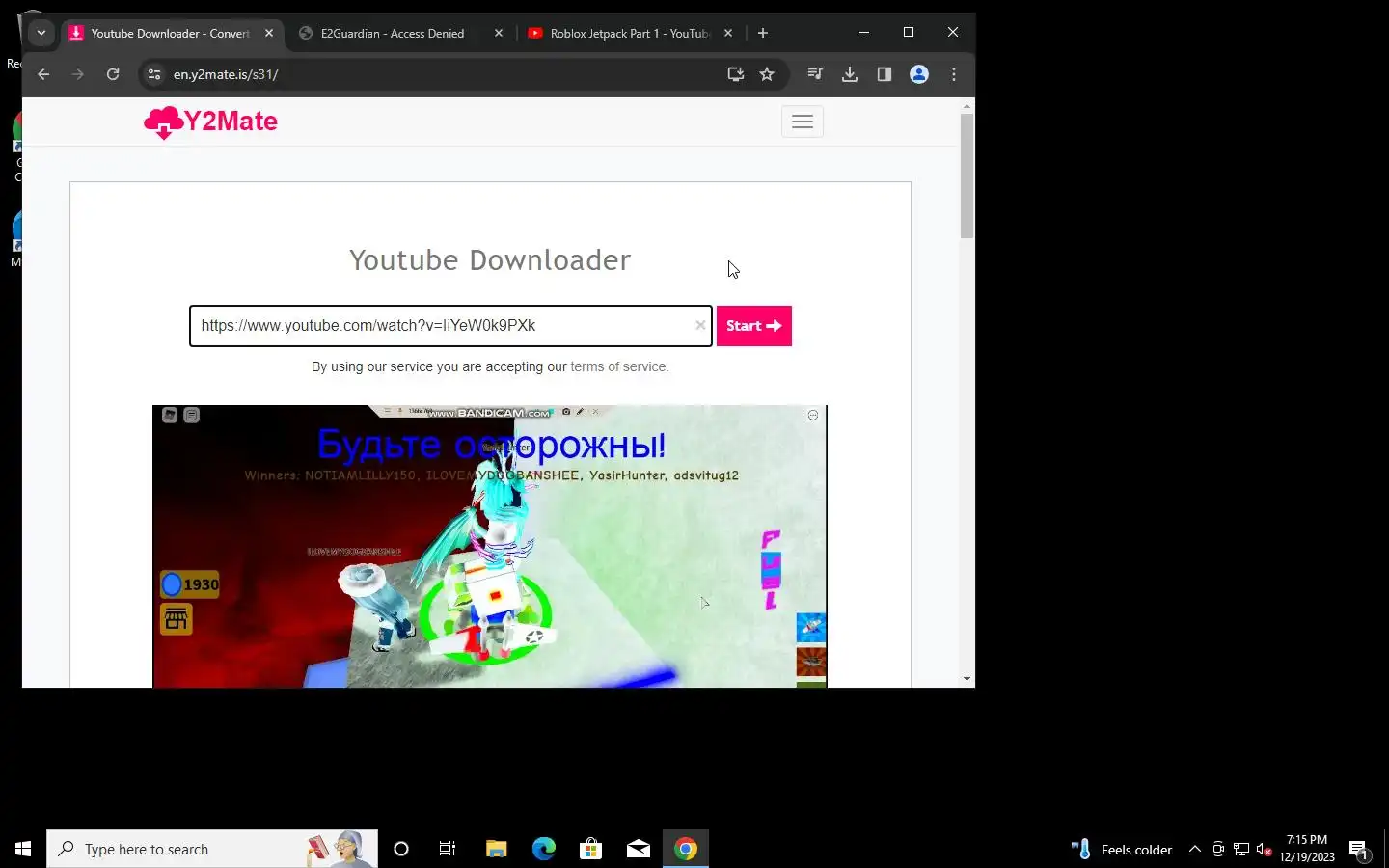This screenshot has height=868, width=1389.
Task: Open Chrome profile avatar
Action: pos(919,74)
